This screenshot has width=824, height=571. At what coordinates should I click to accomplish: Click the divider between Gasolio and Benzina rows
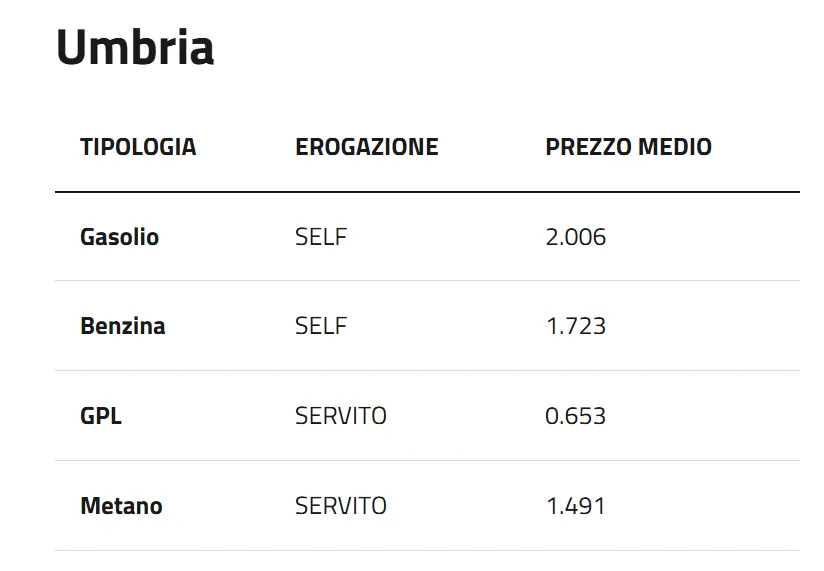[x=427, y=281]
